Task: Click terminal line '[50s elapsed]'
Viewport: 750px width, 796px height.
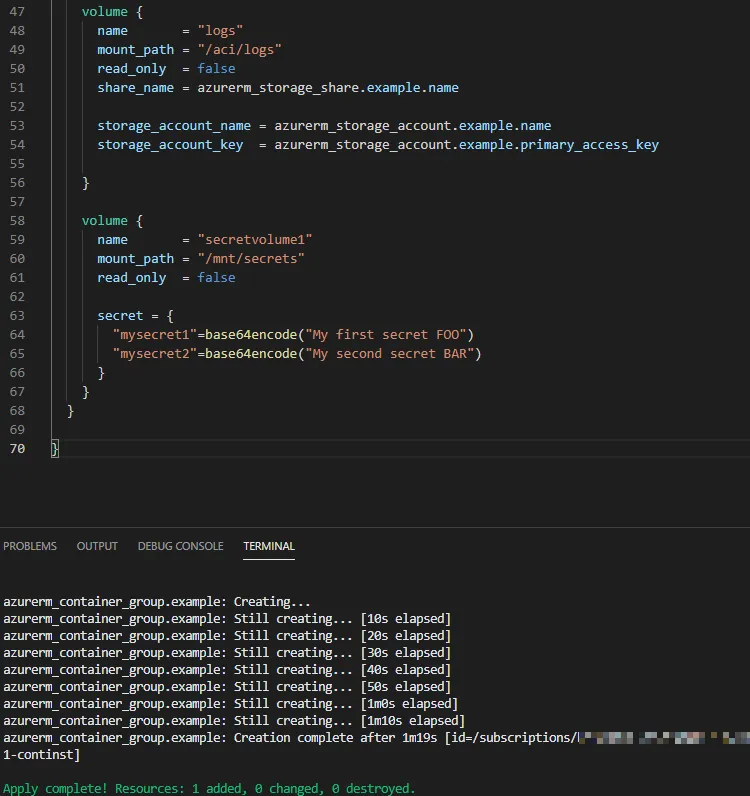Action: [227, 687]
